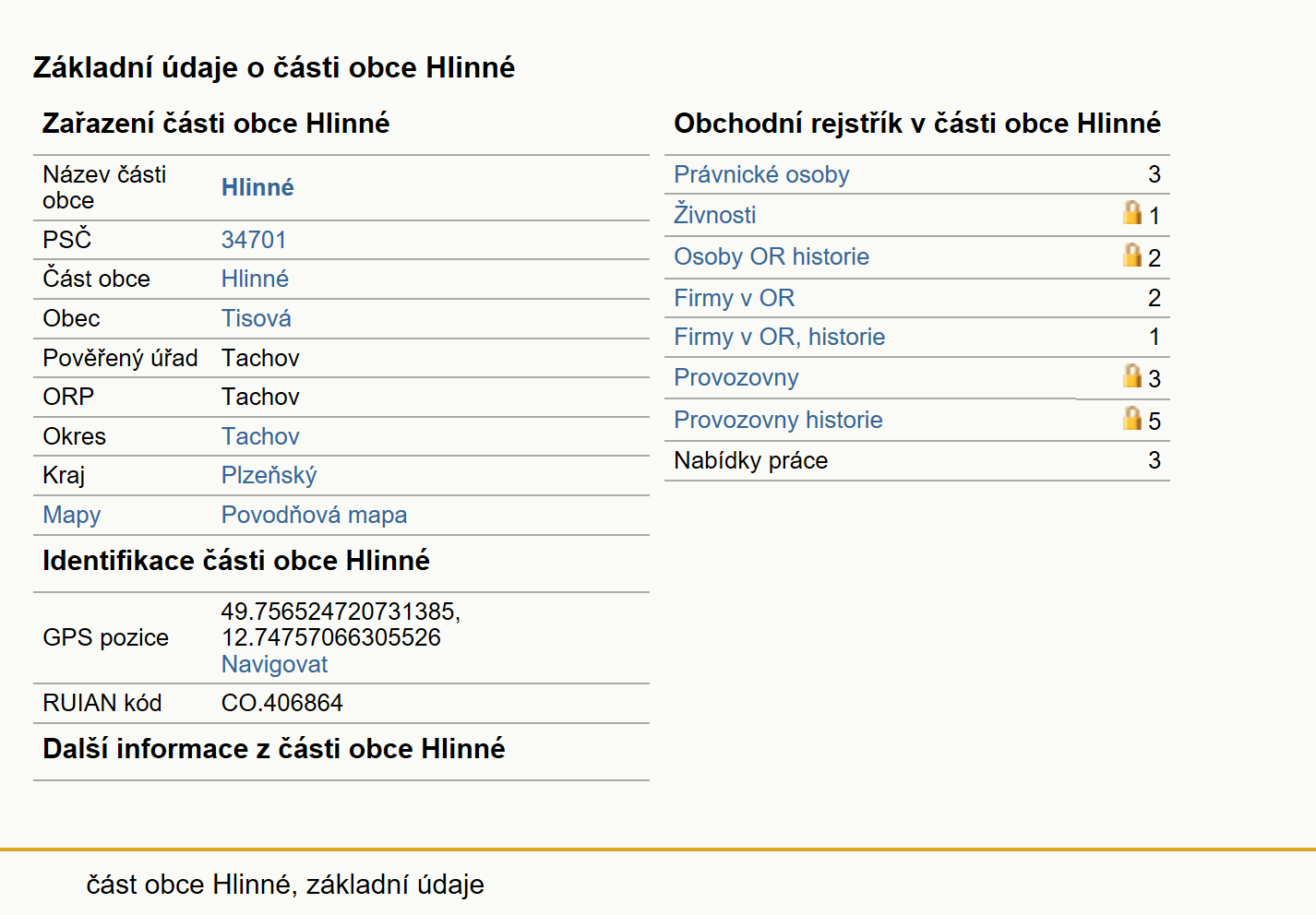This screenshot has width=1316, height=915.
Task: Click the lock icon in the Provozovny row
Action: tap(1132, 376)
